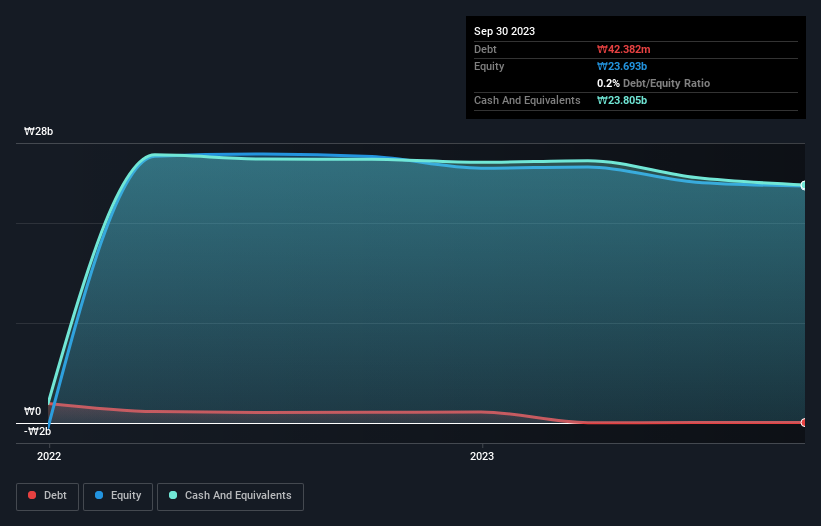Click the 0.2% Debt/Equity Ratio text
The height and width of the screenshot is (526, 821).
(653, 83)
